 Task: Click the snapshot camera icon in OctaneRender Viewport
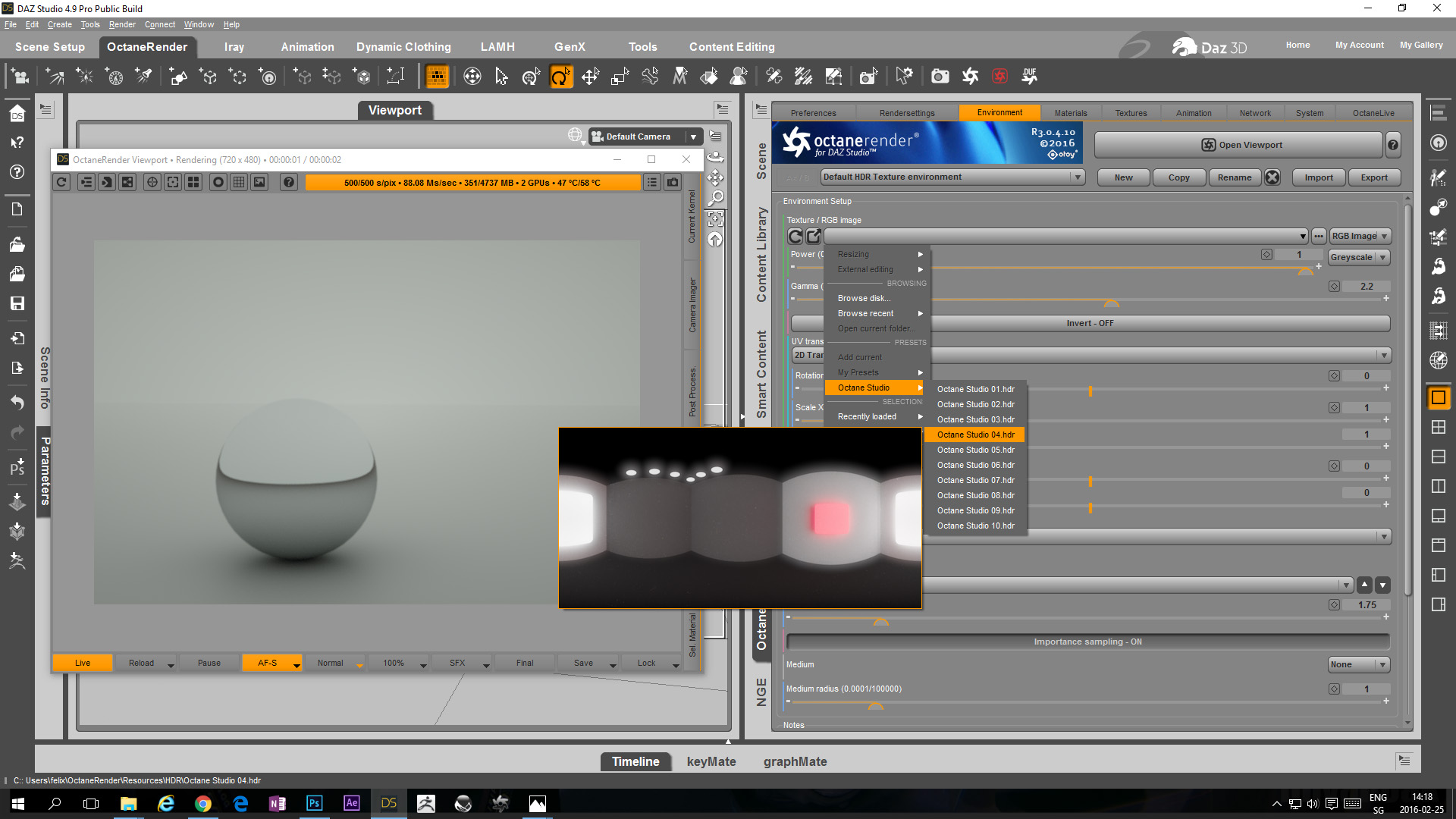click(x=673, y=182)
